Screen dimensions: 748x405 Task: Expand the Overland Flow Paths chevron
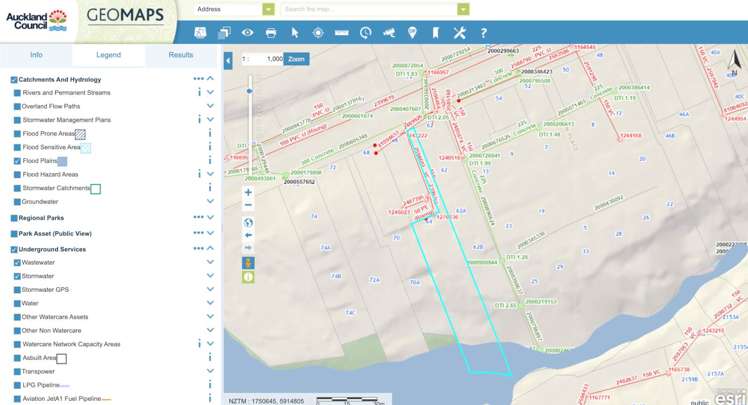point(210,106)
